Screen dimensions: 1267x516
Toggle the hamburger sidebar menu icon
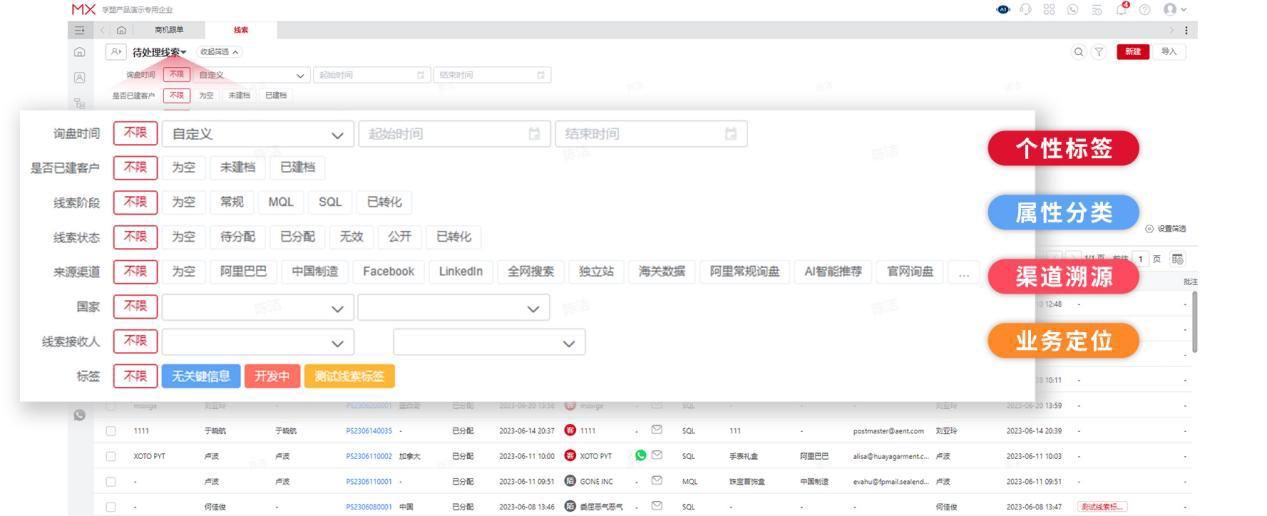78,32
